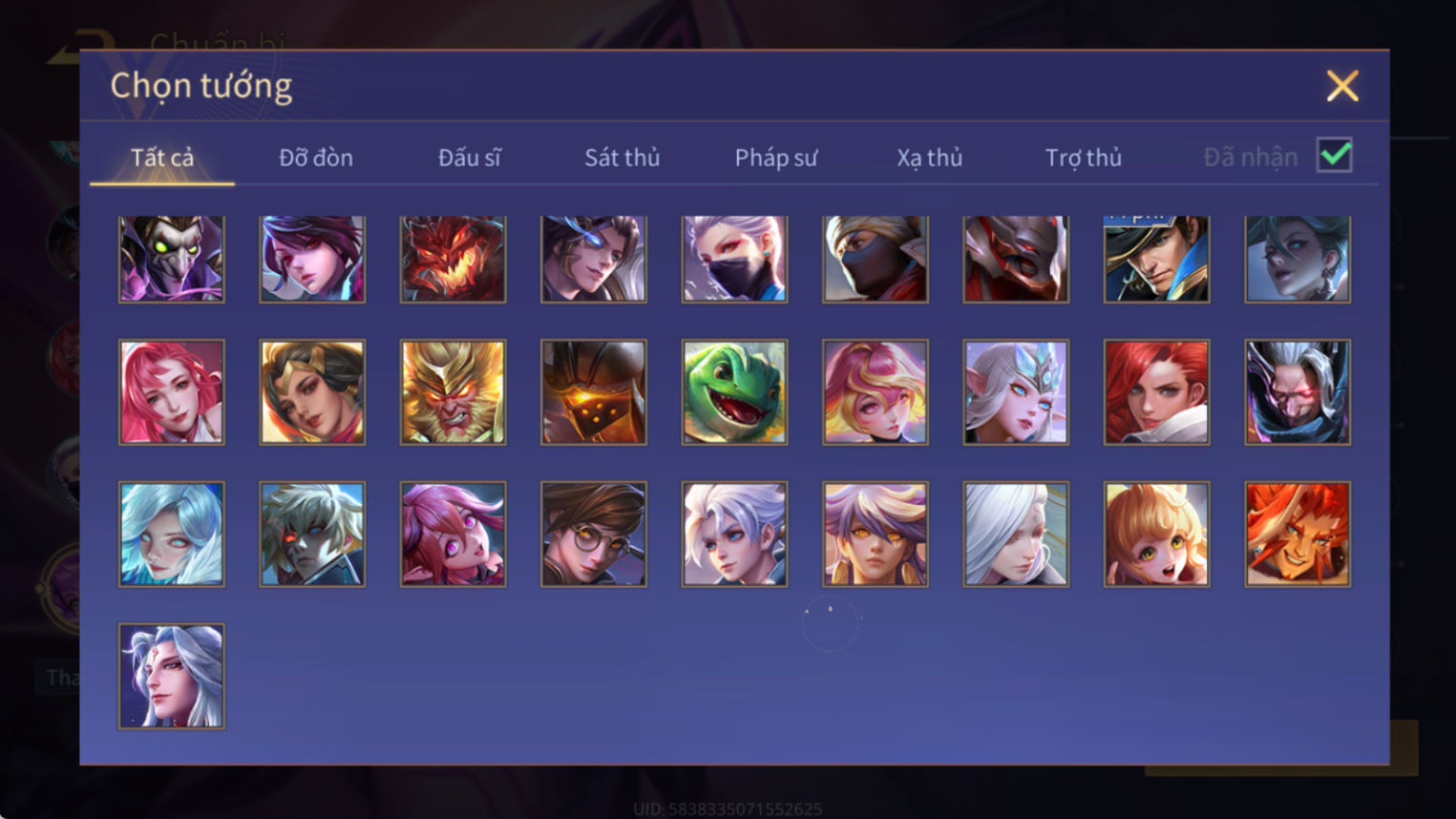1456x819 pixels.
Task: Choose the orange-maned grinning beast hero
Action: point(1298,534)
